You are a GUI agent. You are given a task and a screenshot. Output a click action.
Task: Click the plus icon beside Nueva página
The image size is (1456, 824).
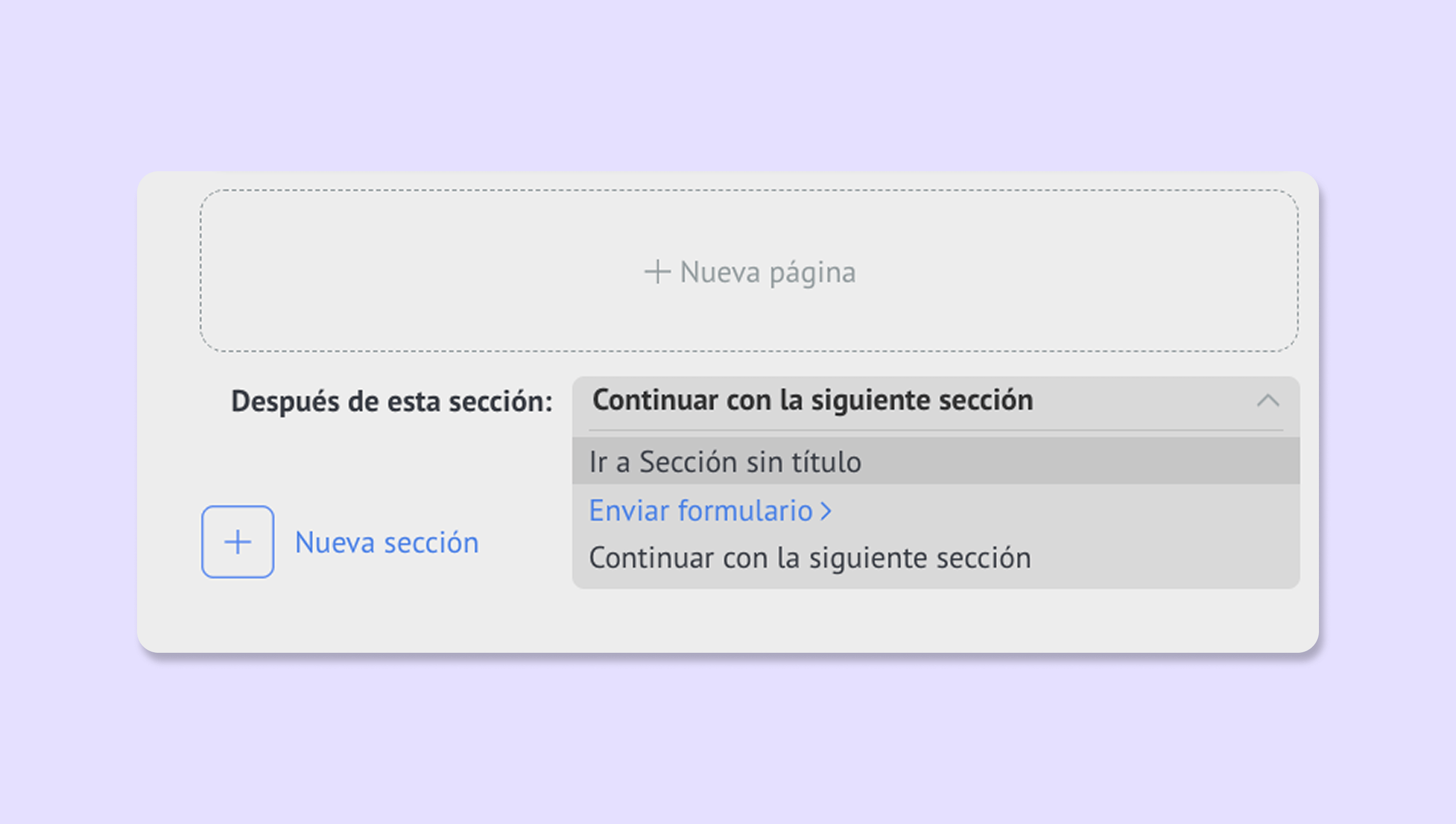pyautogui.click(x=657, y=272)
